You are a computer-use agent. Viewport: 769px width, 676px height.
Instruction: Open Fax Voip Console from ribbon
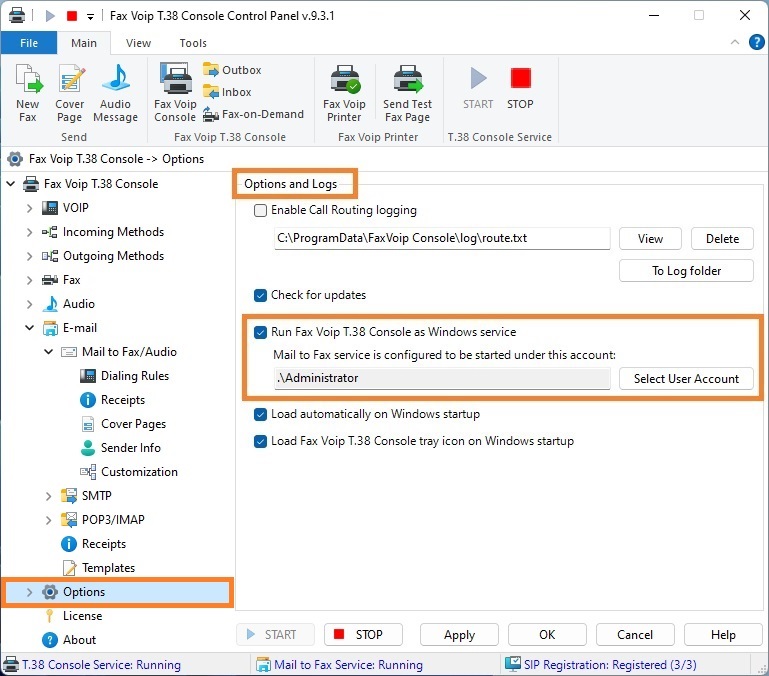pos(175,93)
